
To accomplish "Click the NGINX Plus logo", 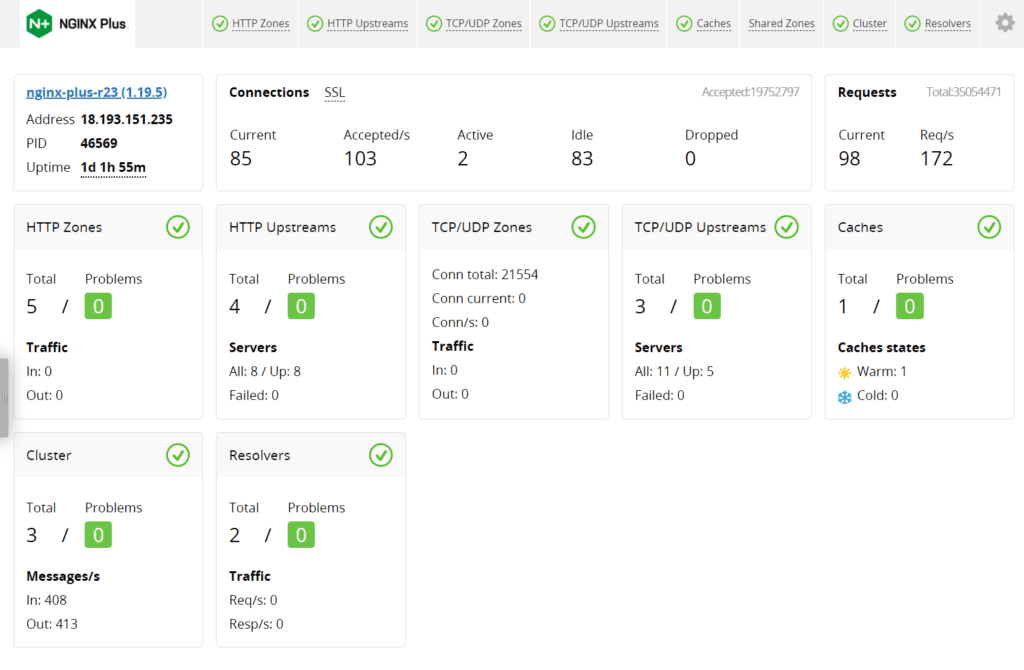I will [78, 23].
